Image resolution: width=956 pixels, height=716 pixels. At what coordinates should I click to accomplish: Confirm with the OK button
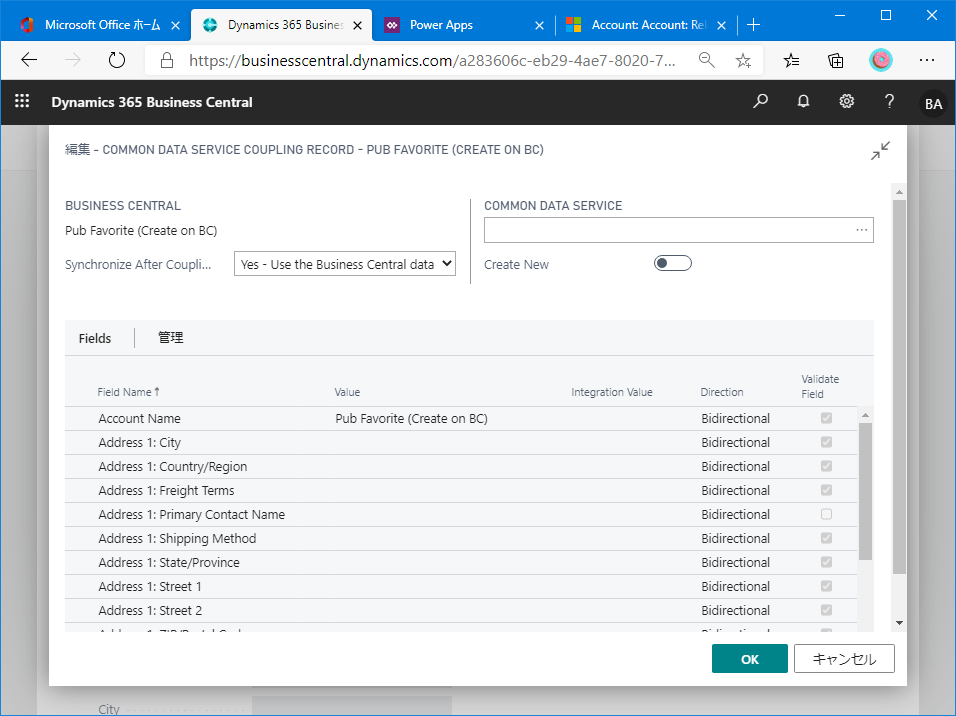749,659
